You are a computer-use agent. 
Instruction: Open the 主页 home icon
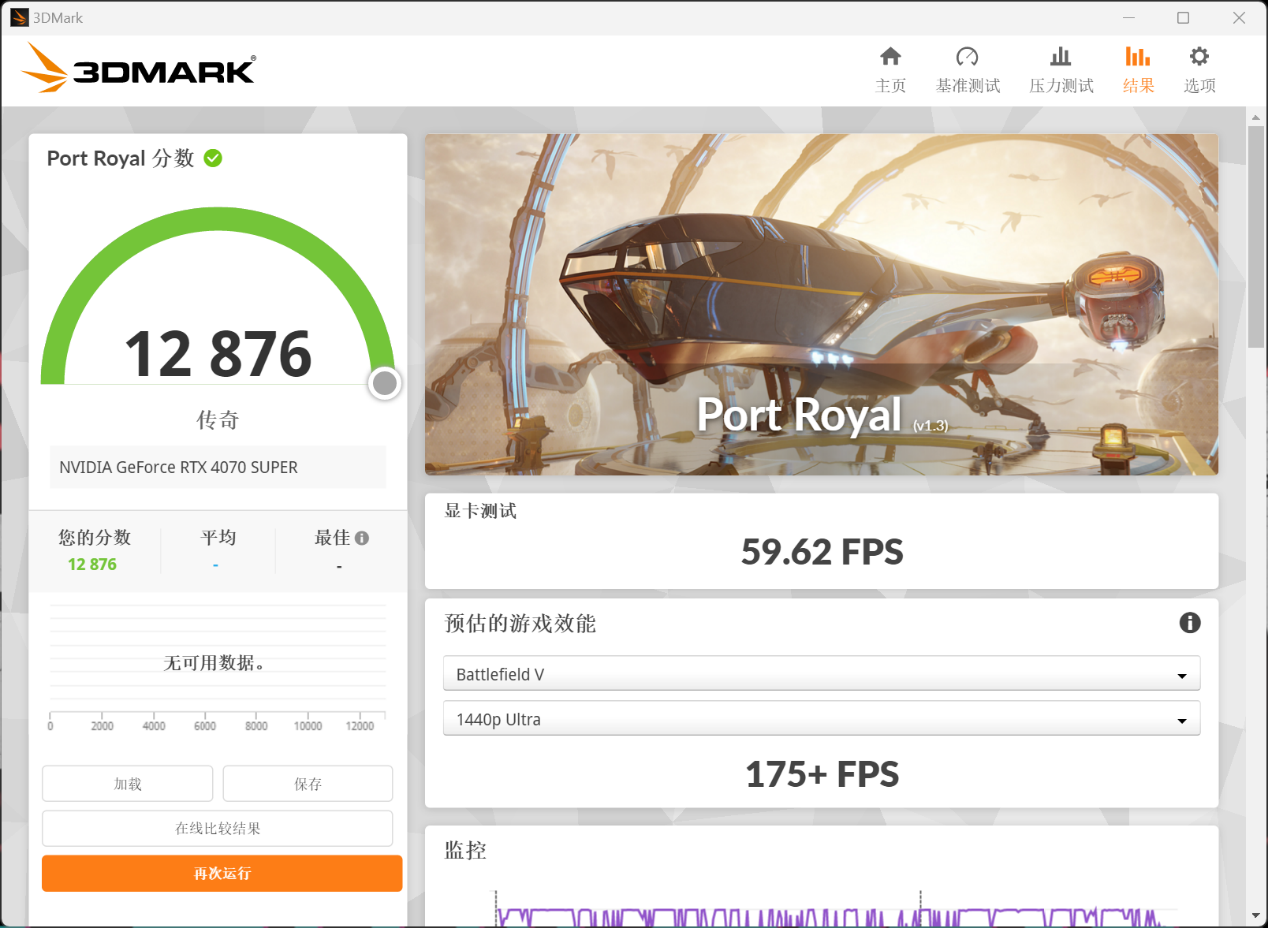[x=890, y=57]
